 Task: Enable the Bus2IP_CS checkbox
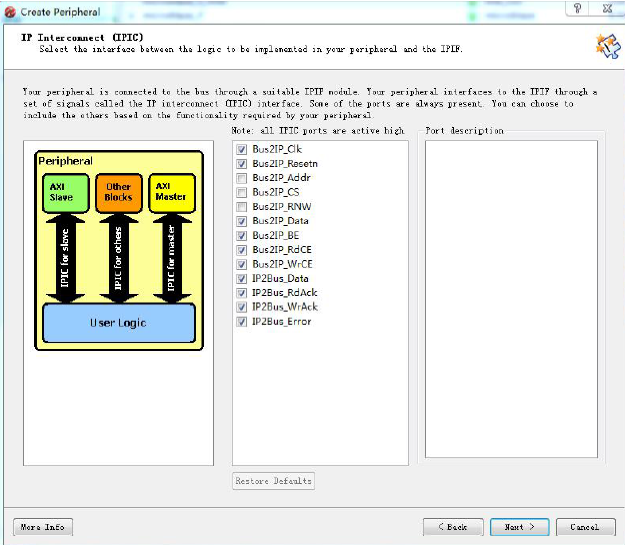(x=241, y=191)
